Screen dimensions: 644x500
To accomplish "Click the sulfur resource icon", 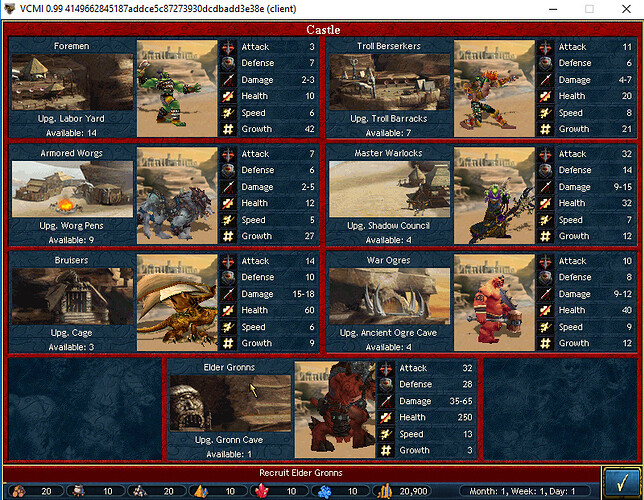I will (201, 491).
